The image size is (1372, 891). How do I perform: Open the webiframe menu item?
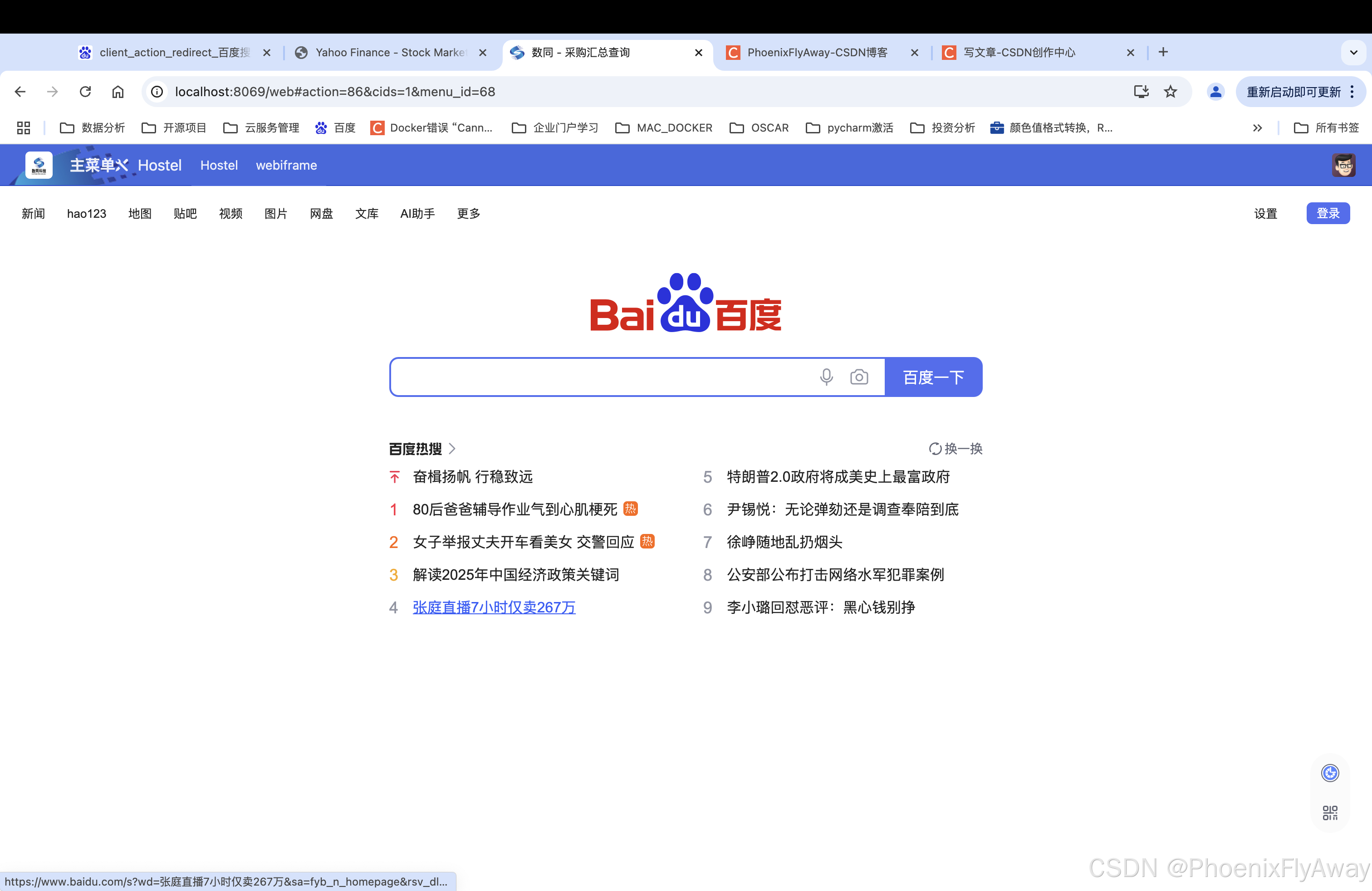286,166
